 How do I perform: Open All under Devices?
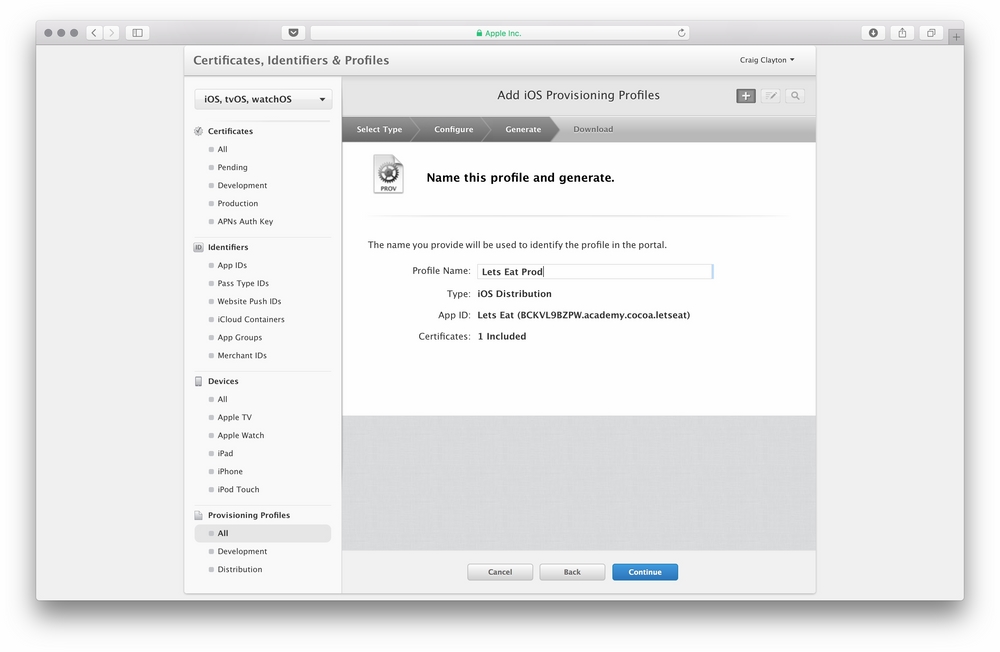(x=222, y=399)
